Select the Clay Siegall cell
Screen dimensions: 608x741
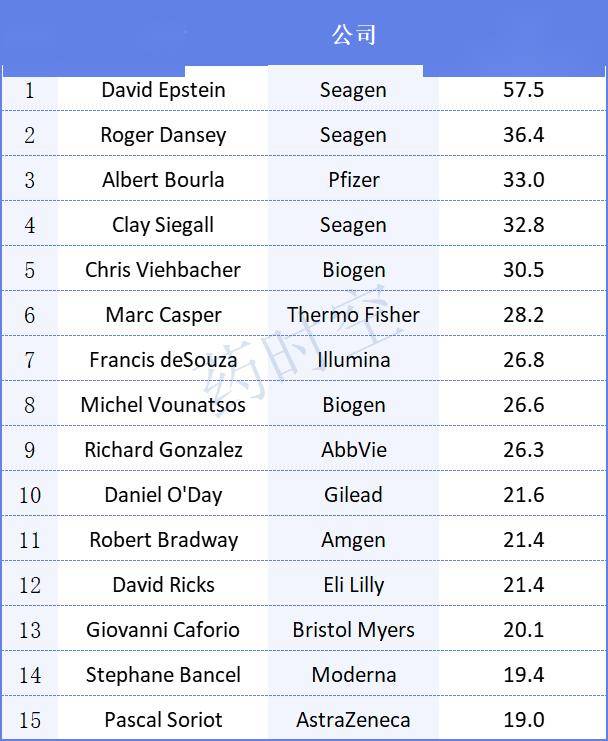[x=163, y=225]
